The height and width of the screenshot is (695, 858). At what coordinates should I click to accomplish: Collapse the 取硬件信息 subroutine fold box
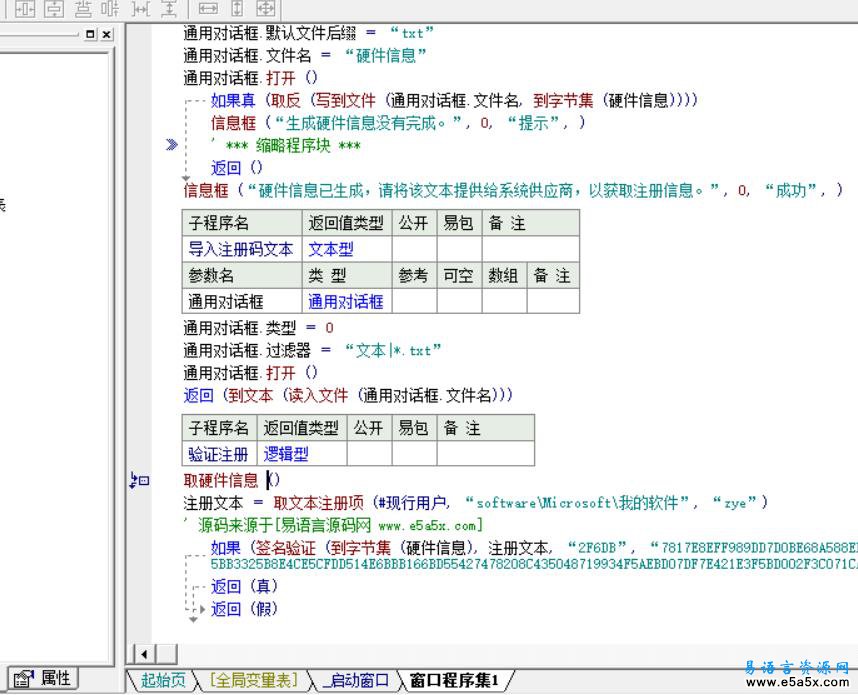143,481
